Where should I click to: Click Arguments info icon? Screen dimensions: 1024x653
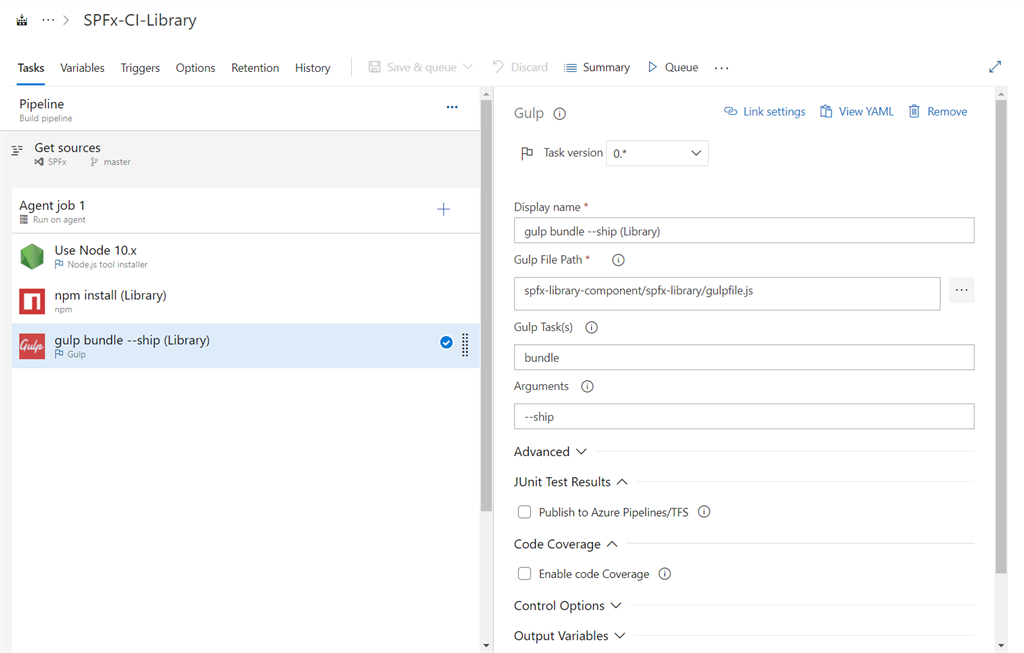tap(587, 387)
